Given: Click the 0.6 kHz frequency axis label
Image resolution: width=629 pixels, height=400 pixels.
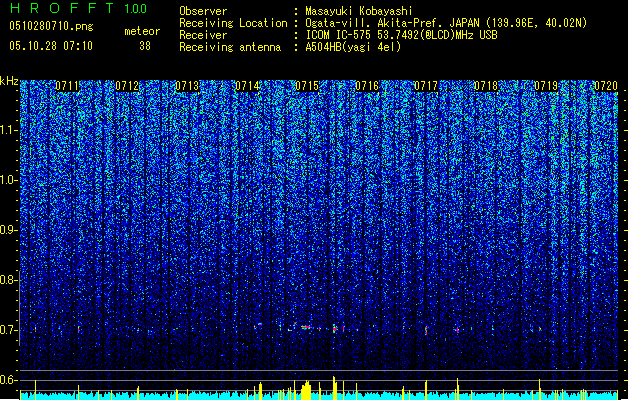Looking at the screenshot, I should pyautogui.click(x=9, y=380).
